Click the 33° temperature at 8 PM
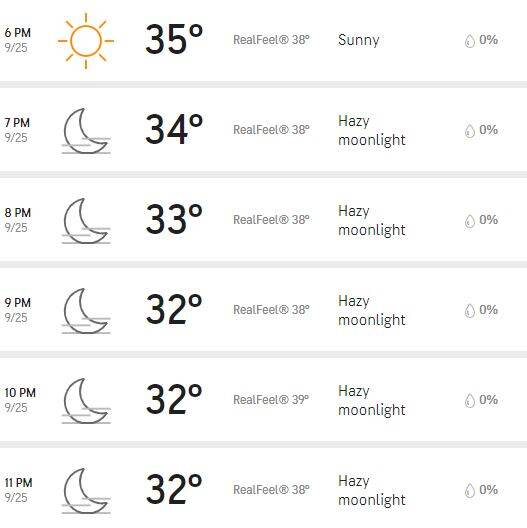Screen dimensions: 527x528 (174, 219)
